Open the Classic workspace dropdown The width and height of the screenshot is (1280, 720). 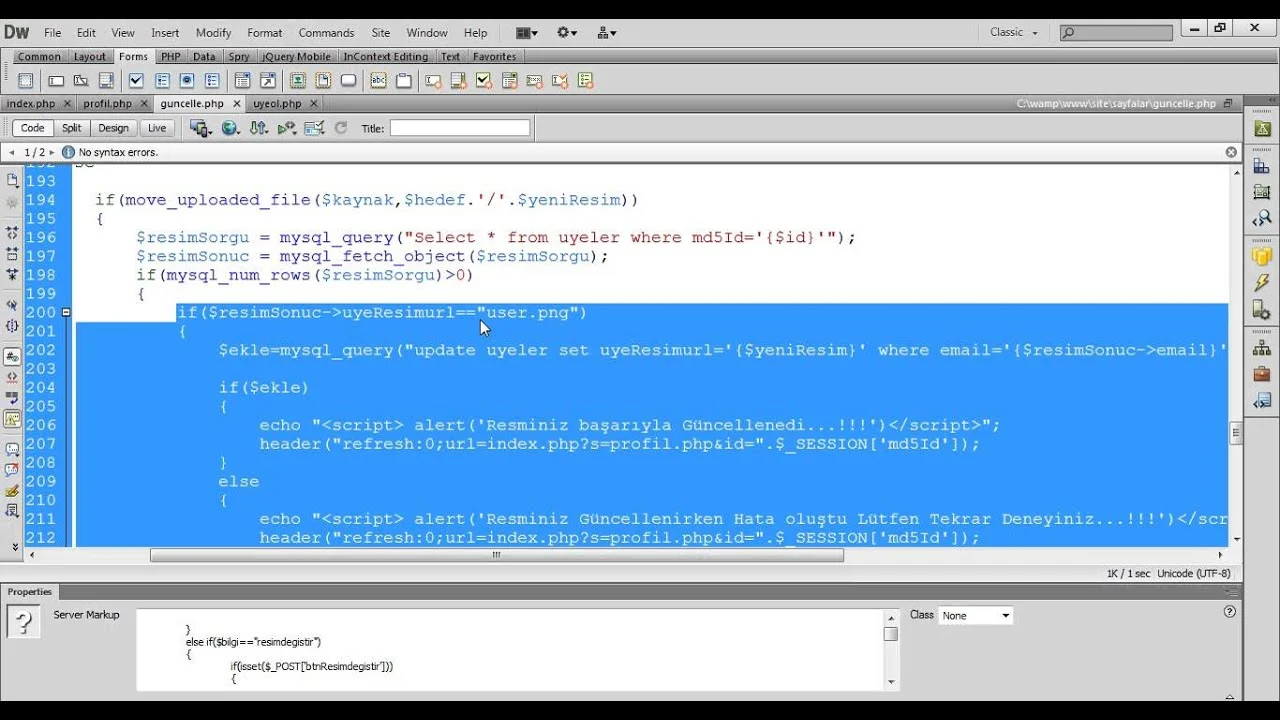click(x=1014, y=32)
